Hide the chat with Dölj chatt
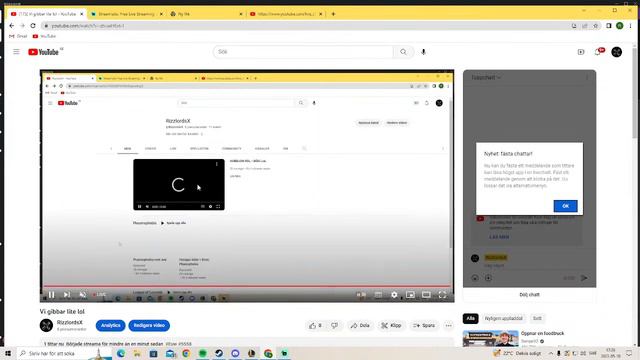 point(529,294)
